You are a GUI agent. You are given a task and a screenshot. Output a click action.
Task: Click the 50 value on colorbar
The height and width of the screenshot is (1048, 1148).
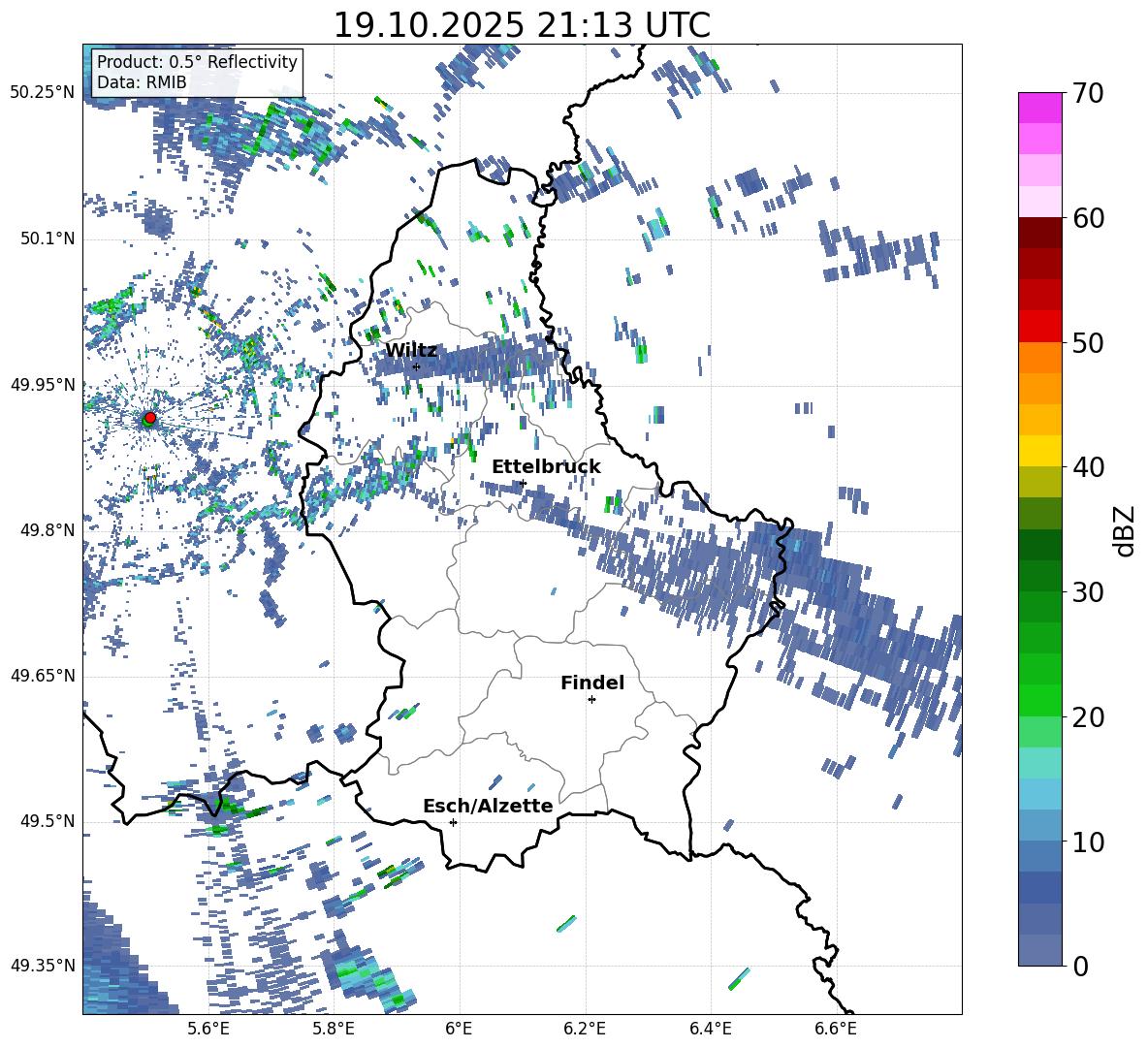coord(1088,343)
